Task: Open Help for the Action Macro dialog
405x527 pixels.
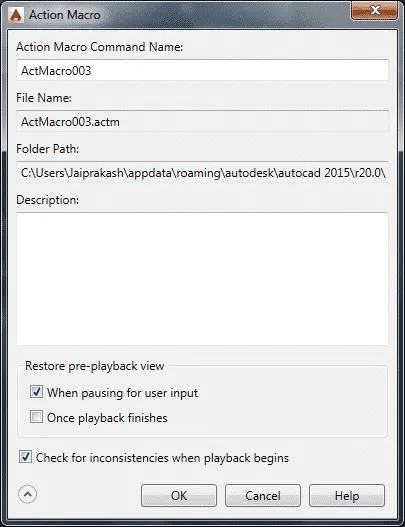Action: (x=347, y=495)
